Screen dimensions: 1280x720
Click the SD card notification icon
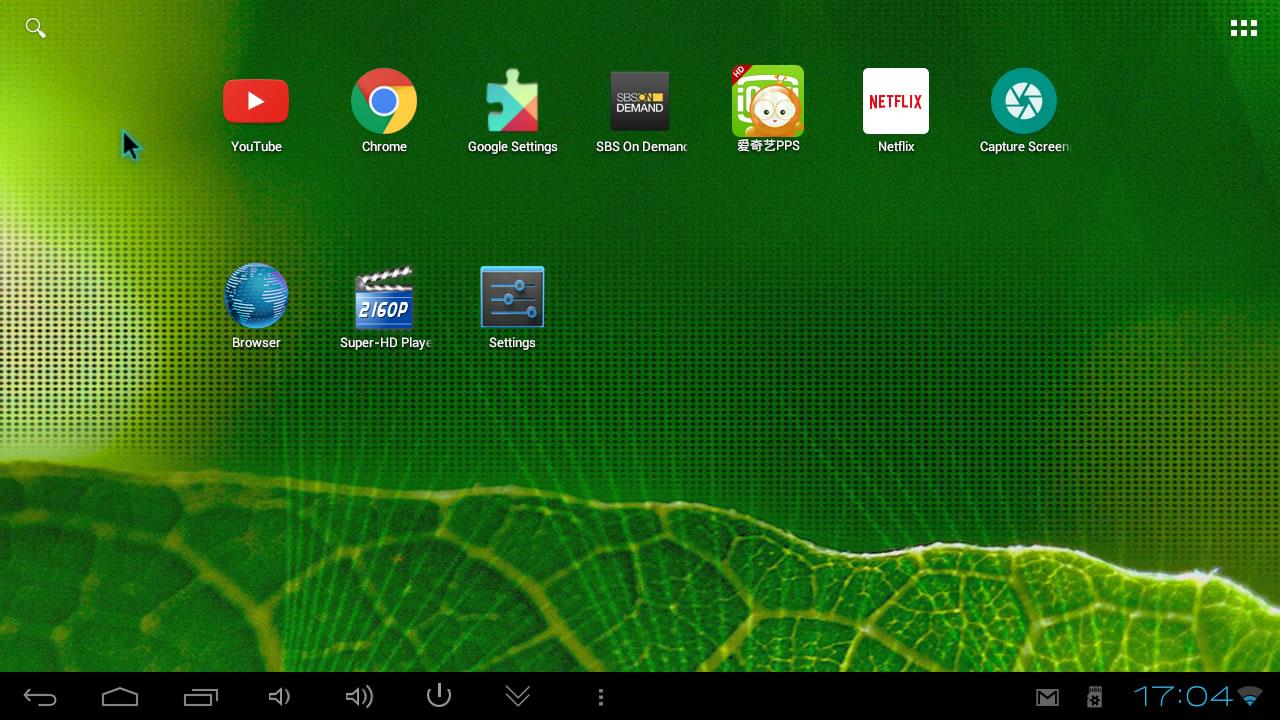point(1095,697)
